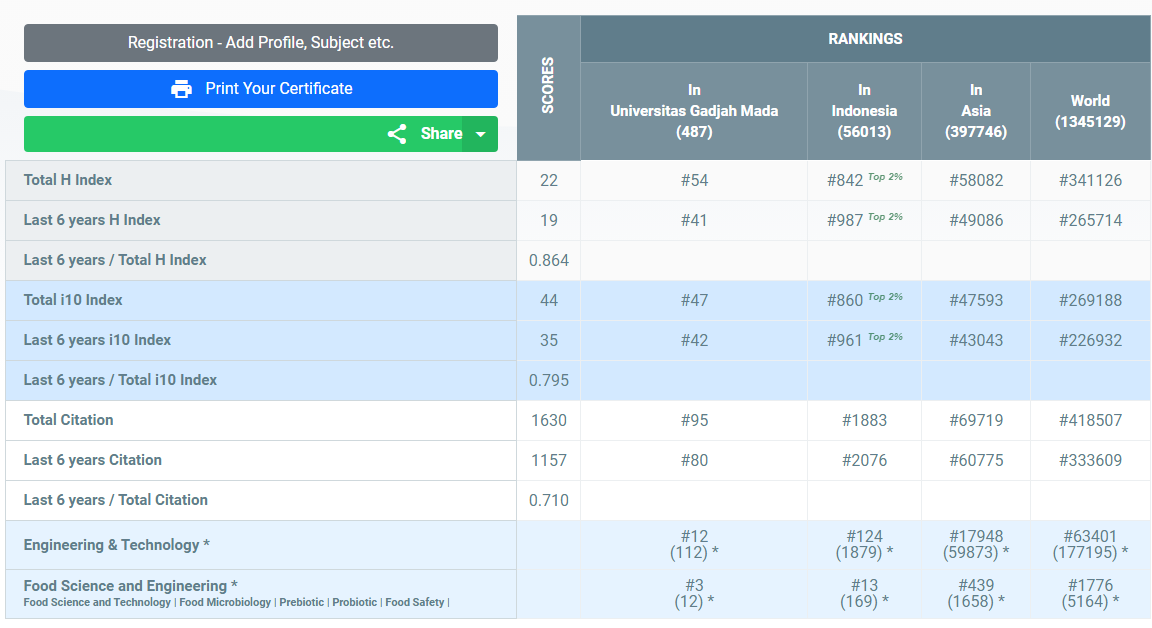Screen dimensions: 1152x628
Task: Select Total H Index score 22
Action: click(x=549, y=181)
